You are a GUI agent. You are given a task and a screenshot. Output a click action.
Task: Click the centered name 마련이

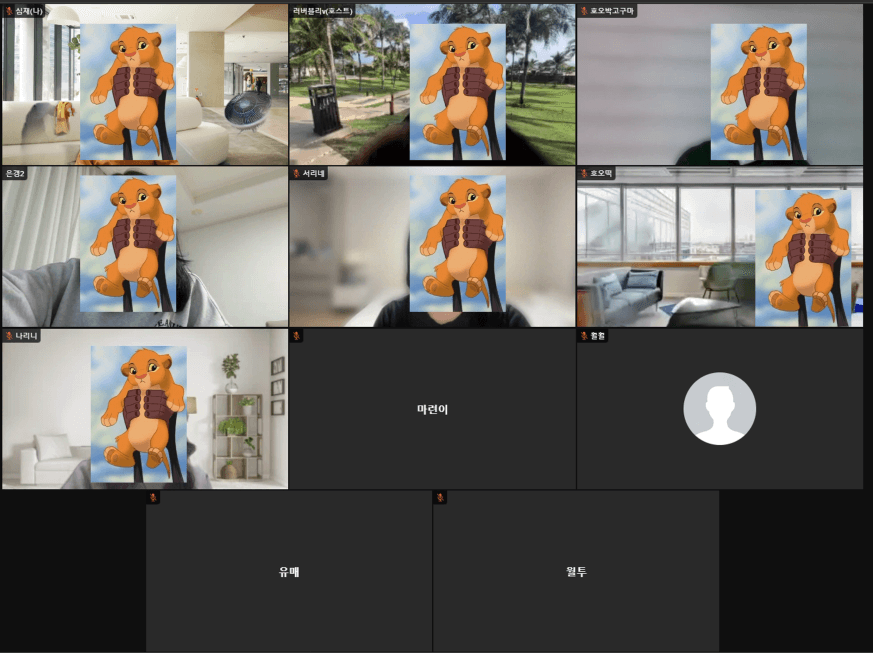click(433, 409)
